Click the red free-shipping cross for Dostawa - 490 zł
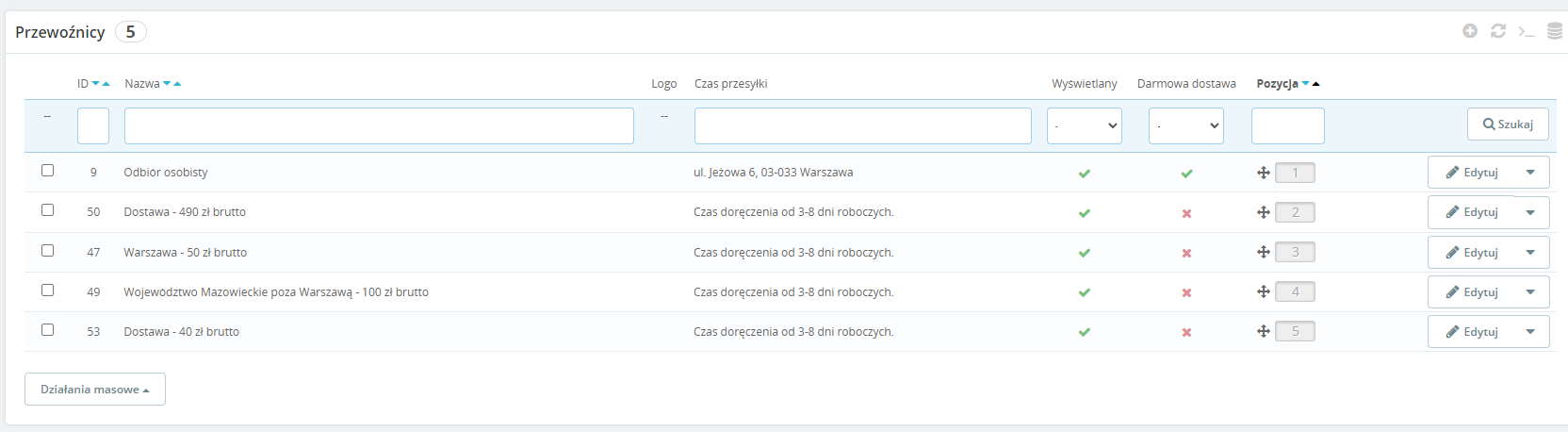This screenshot has height=432, width=1568. point(1186,213)
